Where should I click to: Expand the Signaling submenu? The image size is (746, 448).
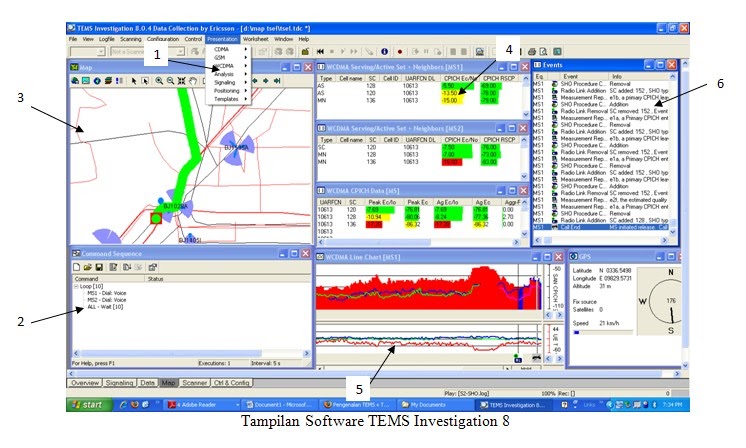(229, 82)
